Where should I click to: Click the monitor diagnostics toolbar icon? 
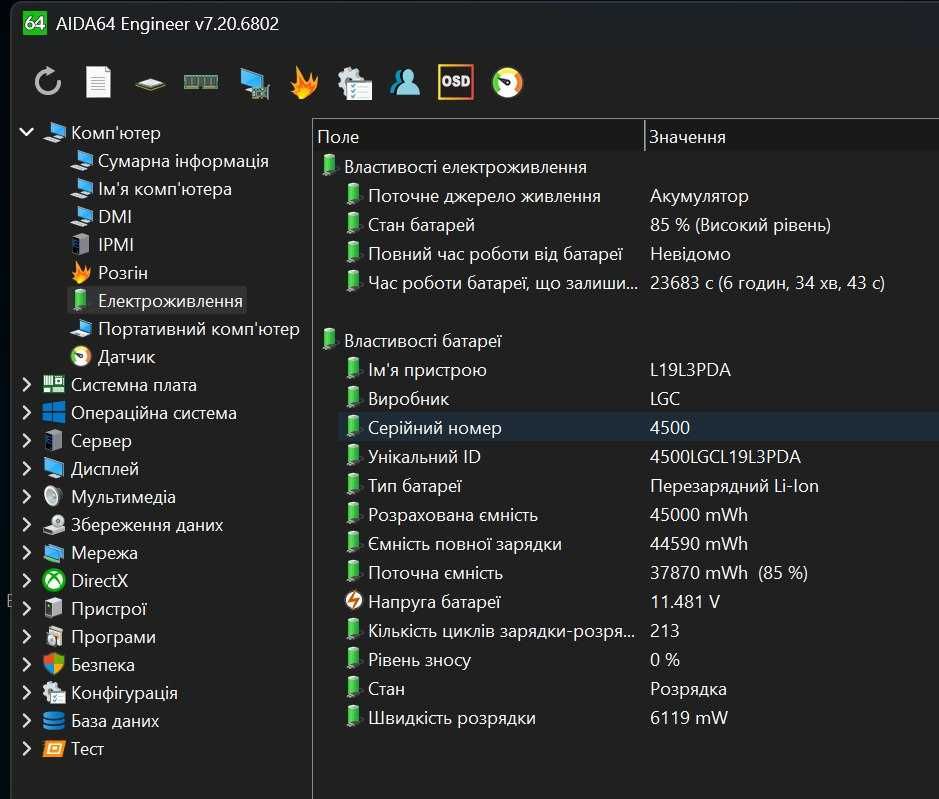tap(255, 83)
